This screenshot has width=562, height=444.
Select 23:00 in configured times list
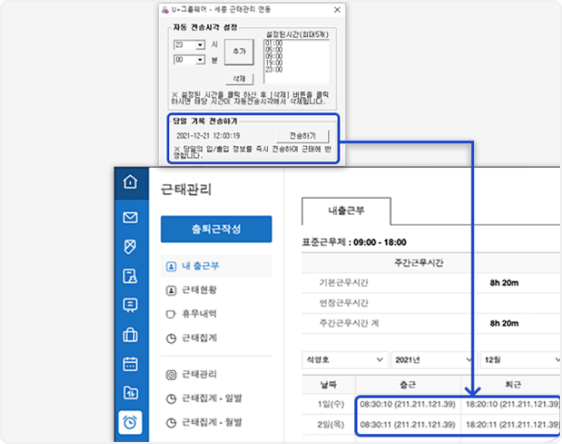click(274, 70)
